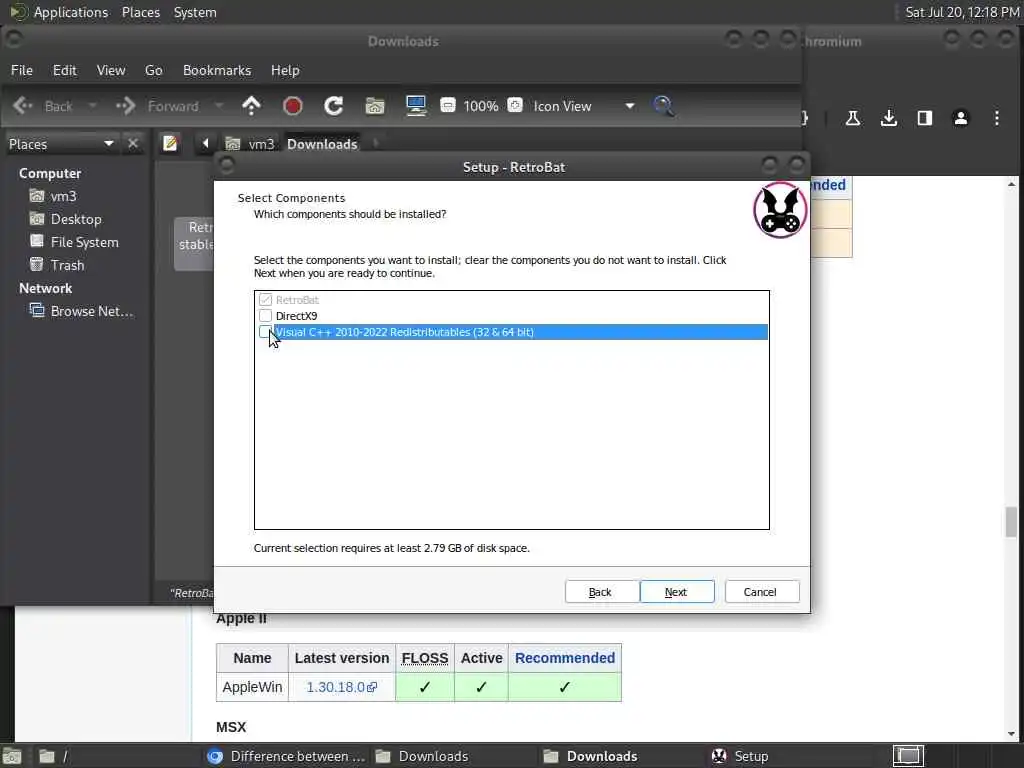Select File System in the sidebar
Screen dimensions: 1024x768
(x=74, y=242)
